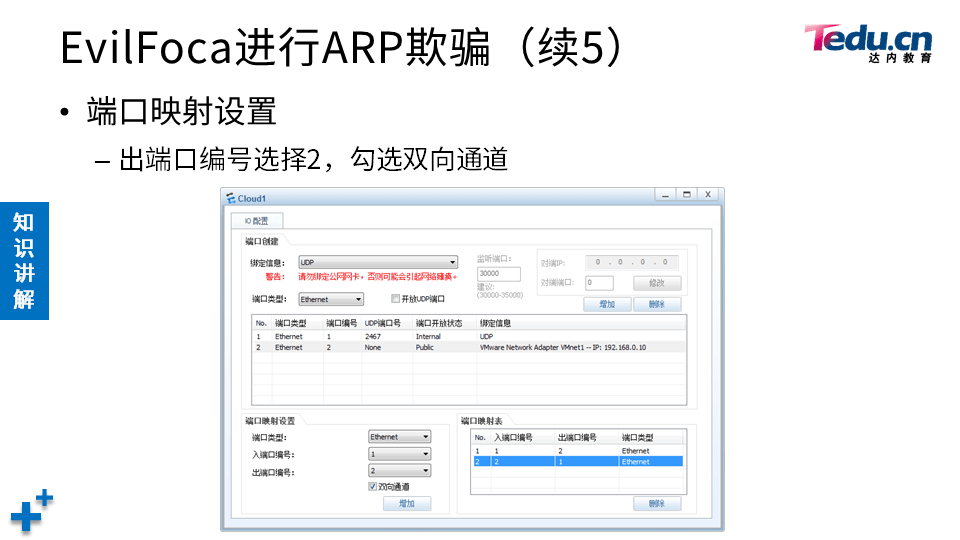Click the UDP端口号 column header
Screen dimensions: 960x540
coord(383,323)
